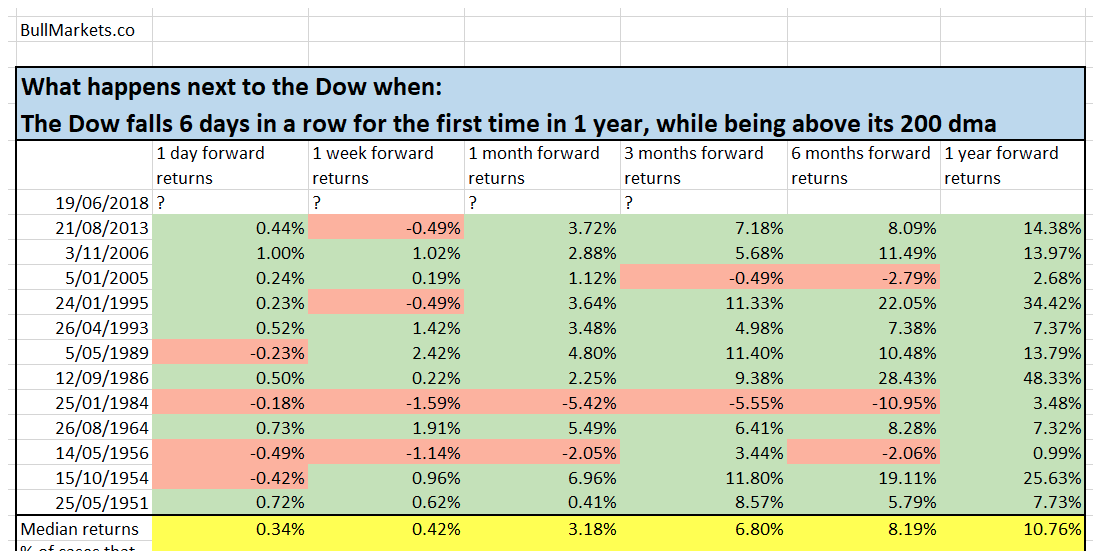Viewport: 1096px width, 551px height.
Task: Select the '1 month forward returns' header cell
Action: [535, 165]
